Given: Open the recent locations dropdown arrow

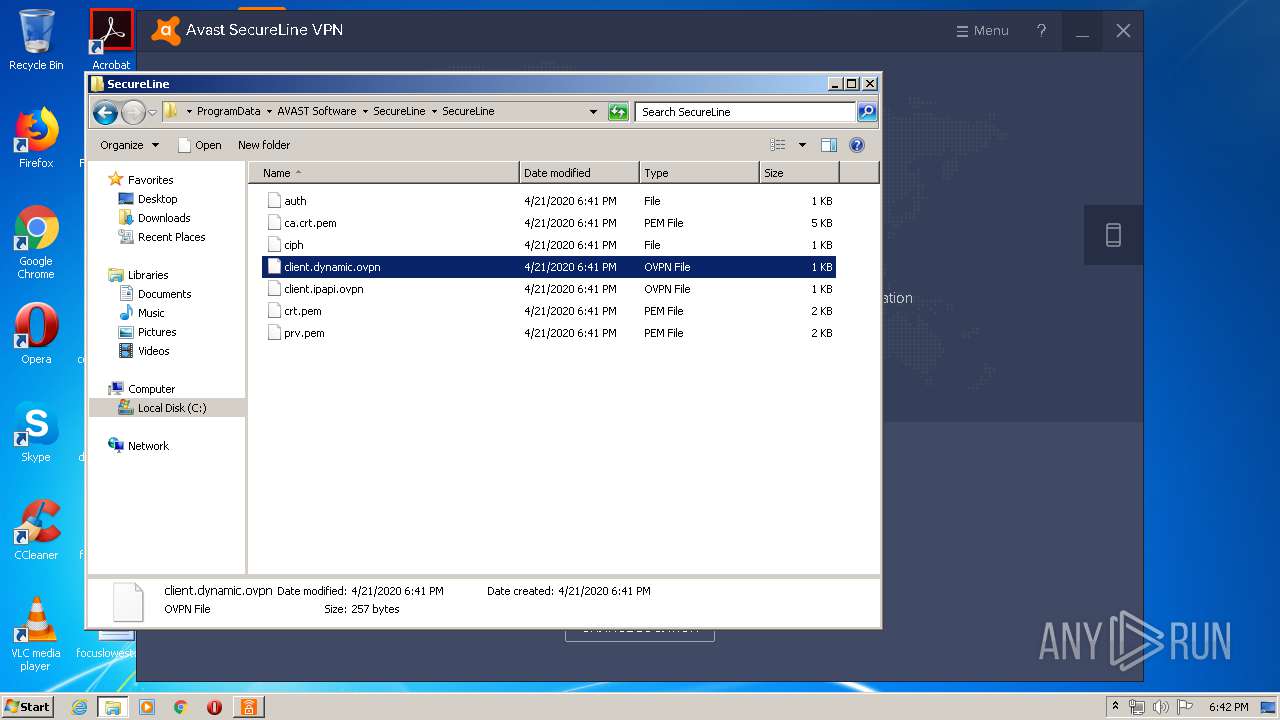Looking at the screenshot, I should pyautogui.click(x=152, y=113).
